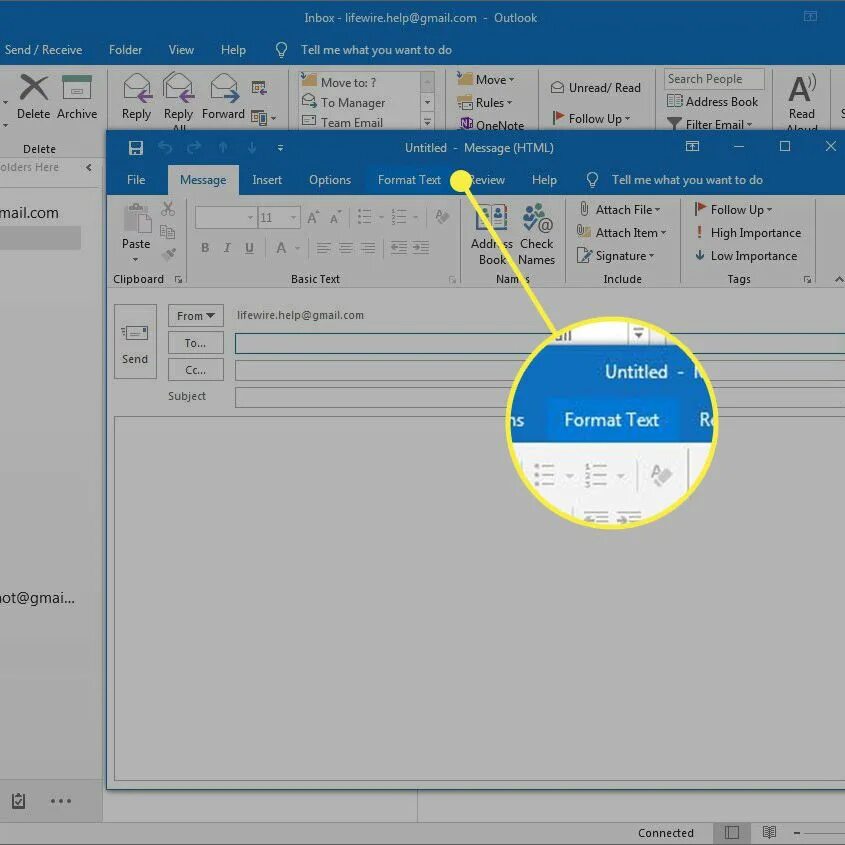The image size is (845, 845).
Task: Click the Center alignment icon
Action: (345, 248)
